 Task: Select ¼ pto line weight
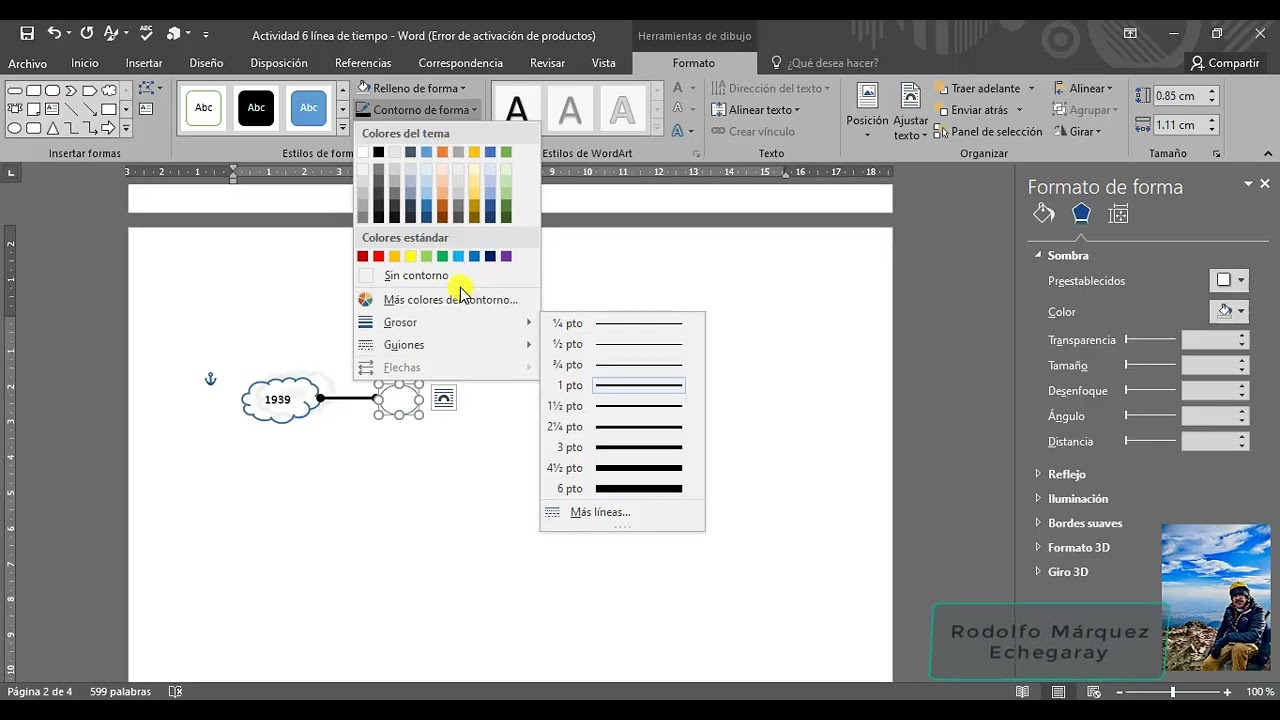[x=622, y=323]
